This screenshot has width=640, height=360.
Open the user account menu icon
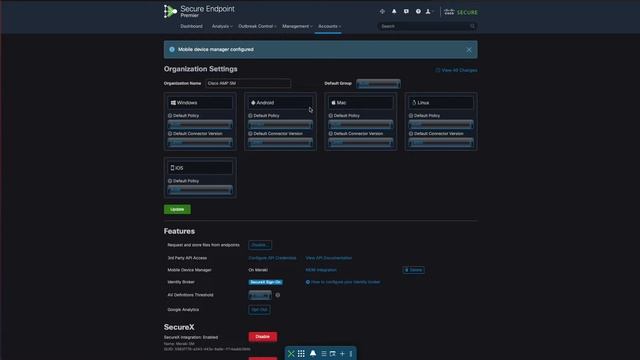pos(429,11)
